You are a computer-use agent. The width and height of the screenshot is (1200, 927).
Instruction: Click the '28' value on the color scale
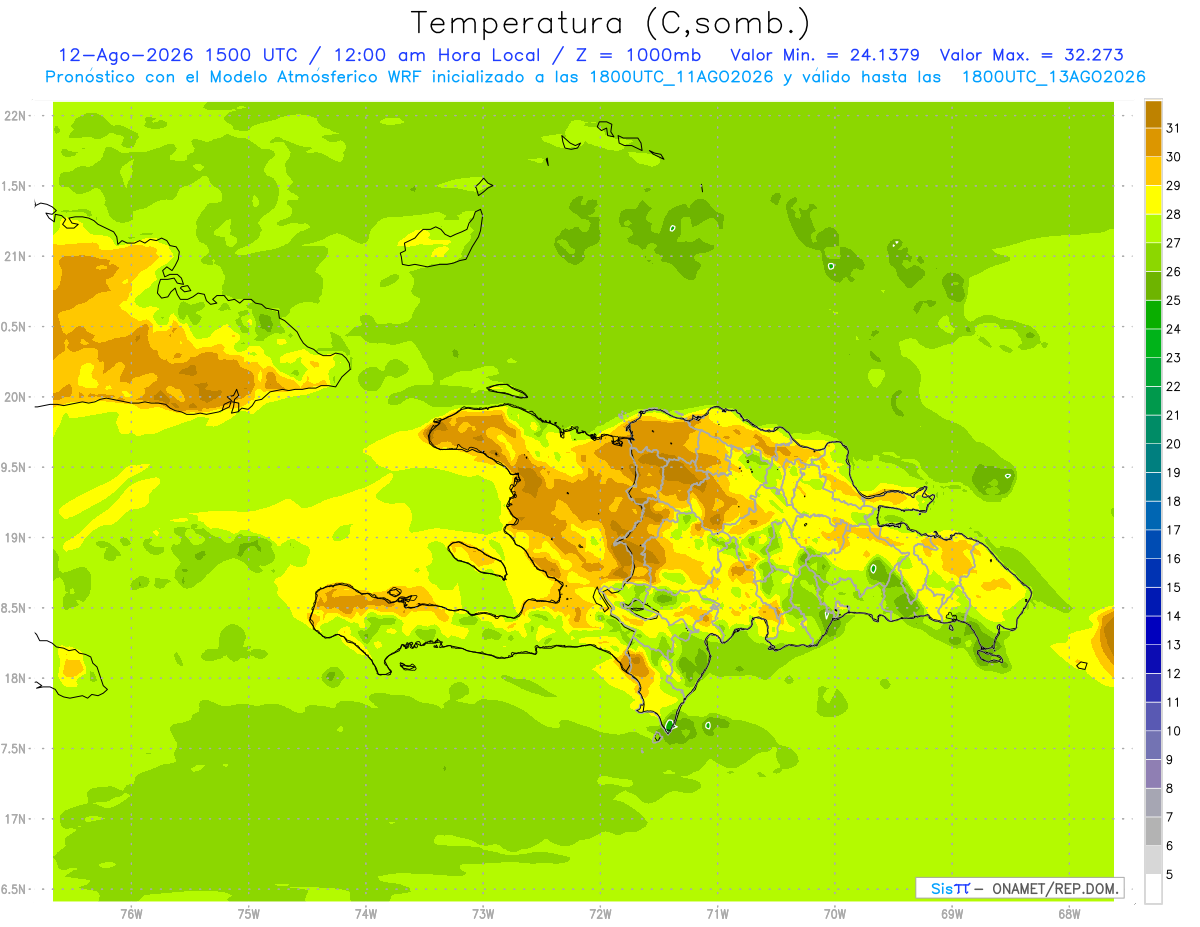point(1173,214)
